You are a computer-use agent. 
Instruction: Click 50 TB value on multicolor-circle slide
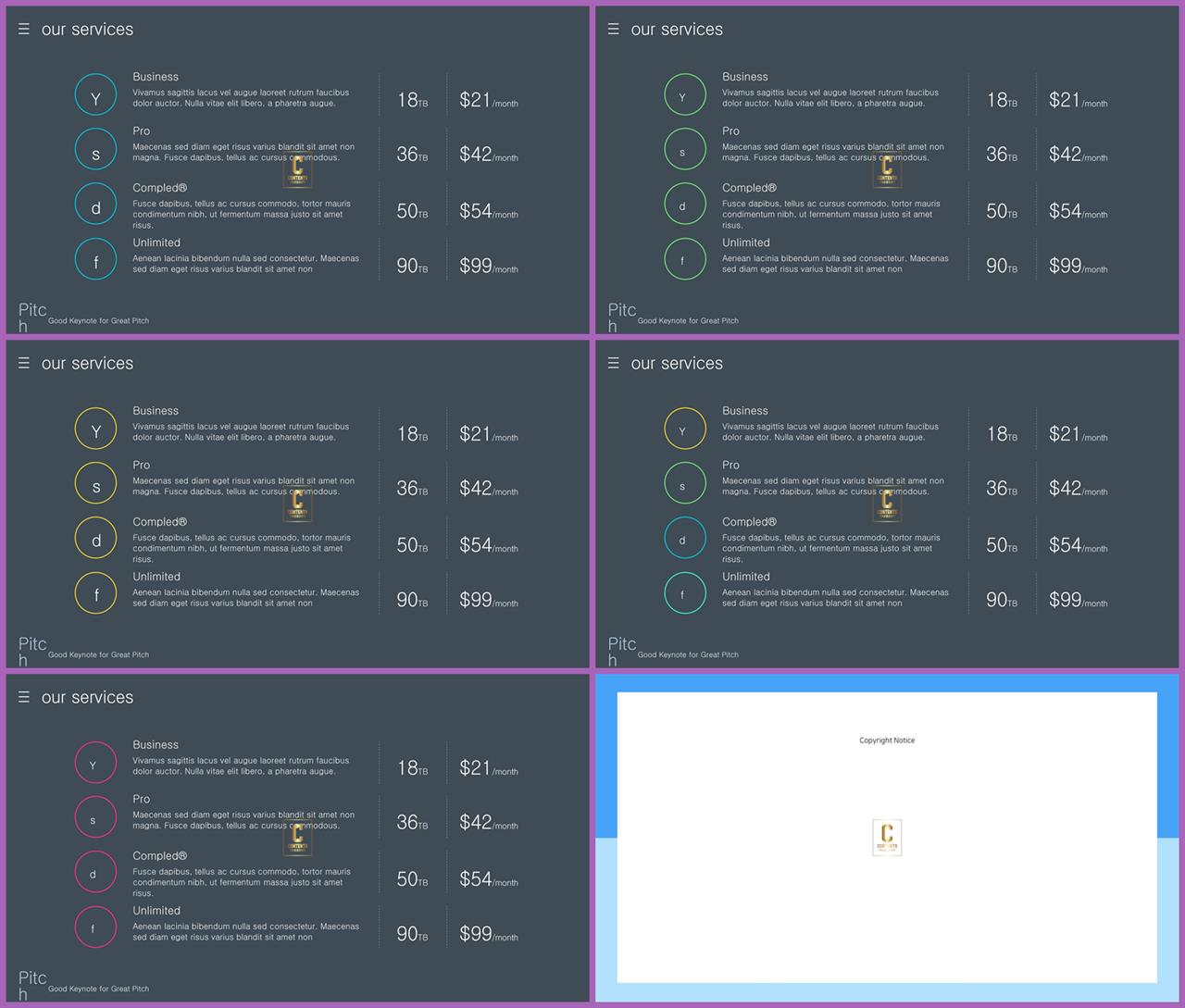point(1002,545)
